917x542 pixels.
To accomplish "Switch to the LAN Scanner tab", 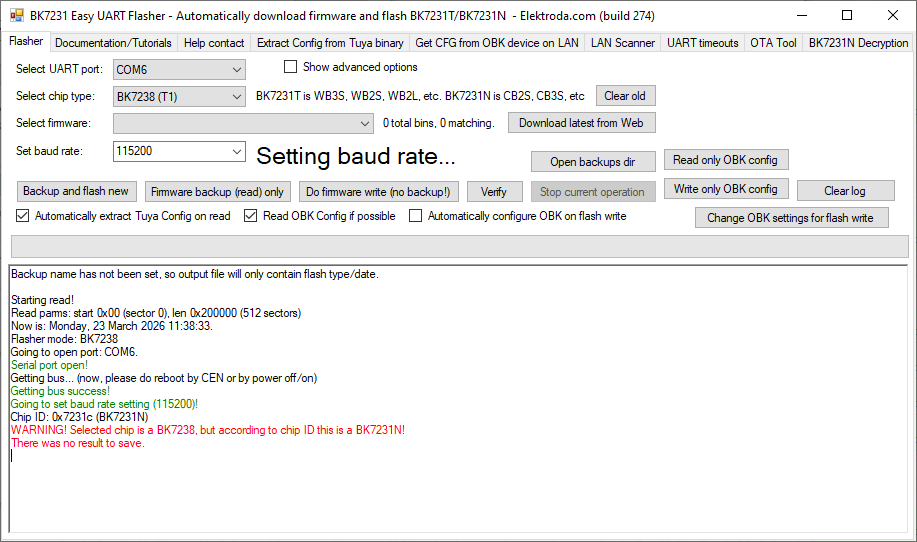I will [x=623, y=43].
